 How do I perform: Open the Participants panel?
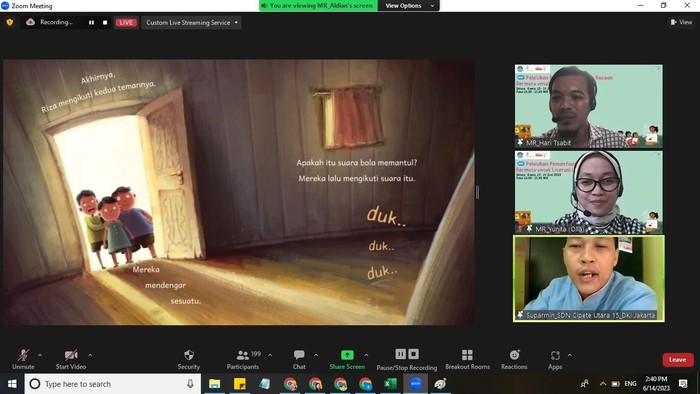pos(242,359)
